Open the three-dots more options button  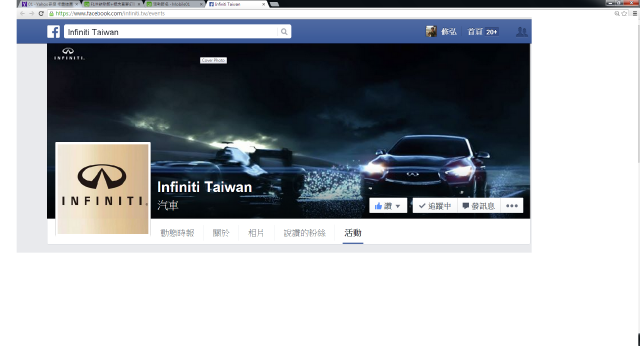(x=512, y=206)
